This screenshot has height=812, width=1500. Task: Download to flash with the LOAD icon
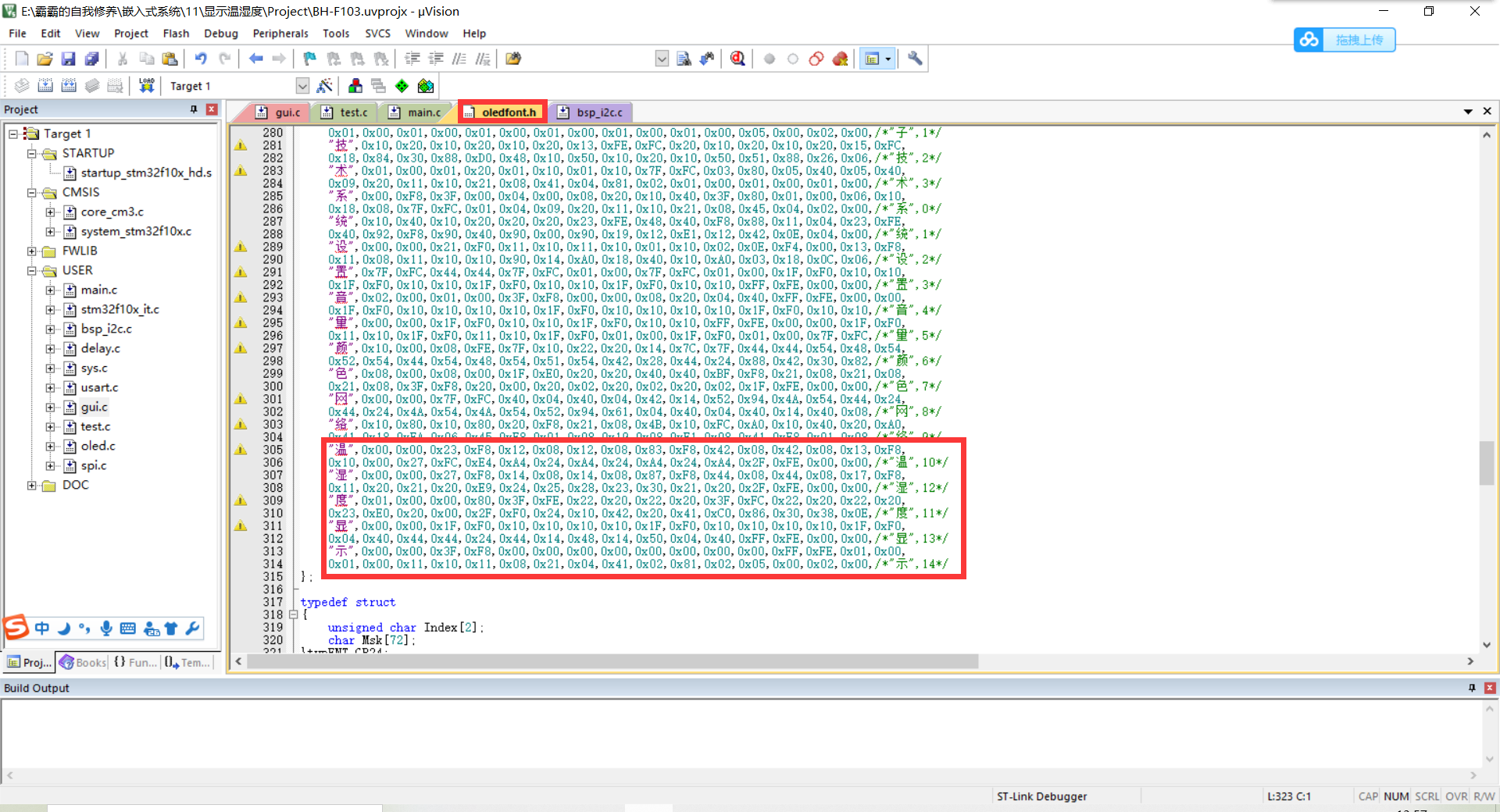pos(147,86)
